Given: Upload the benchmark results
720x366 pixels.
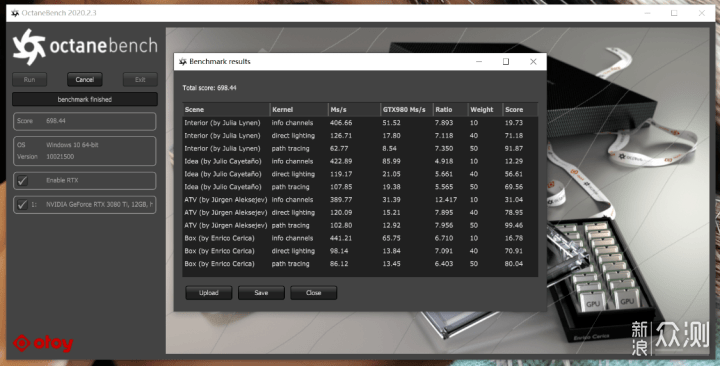Looking at the screenshot, I should [x=208, y=293].
